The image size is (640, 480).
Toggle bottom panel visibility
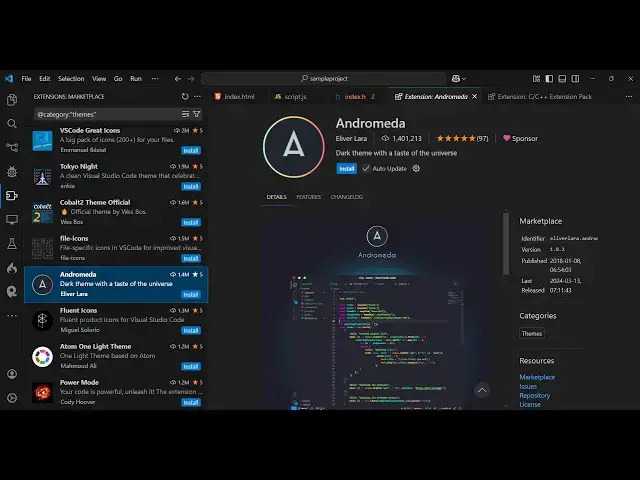[x=562, y=78]
